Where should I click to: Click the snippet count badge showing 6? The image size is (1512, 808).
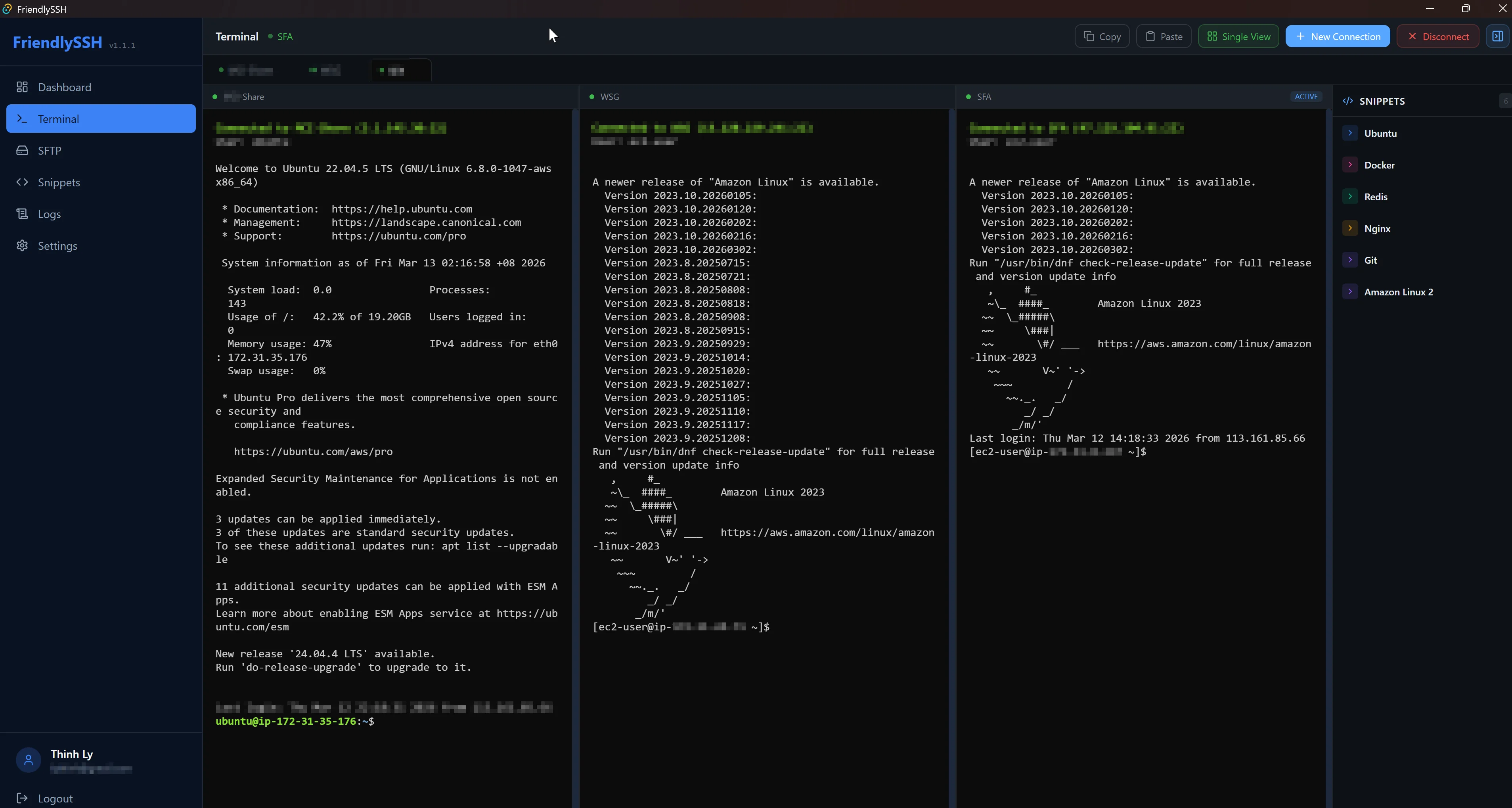[1505, 101]
